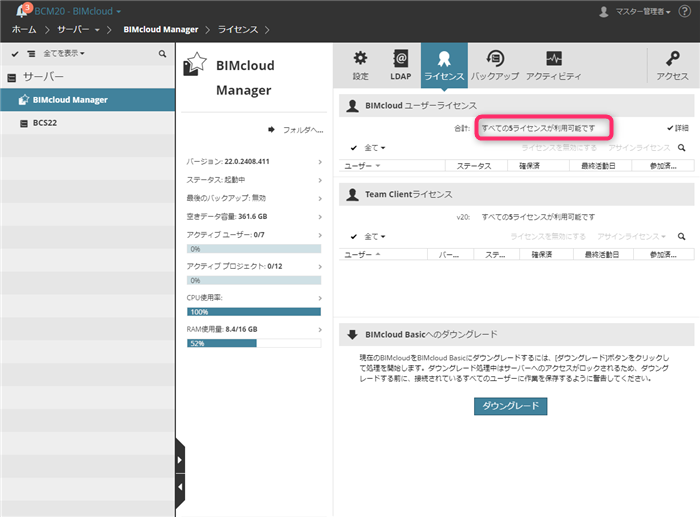Click the master admin user icon

604,12
